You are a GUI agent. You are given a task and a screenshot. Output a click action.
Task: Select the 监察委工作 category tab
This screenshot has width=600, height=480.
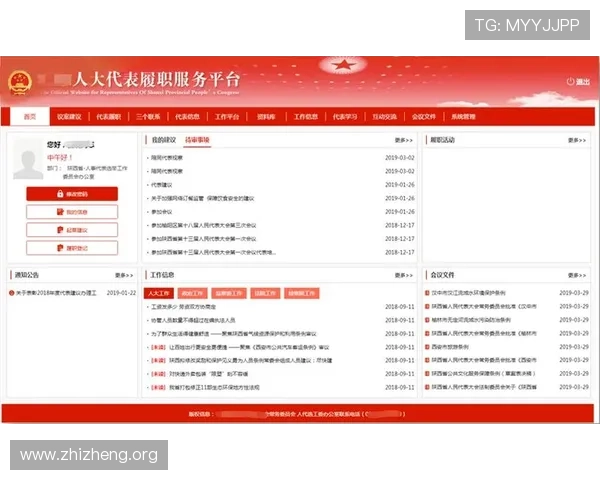[229, 293]
